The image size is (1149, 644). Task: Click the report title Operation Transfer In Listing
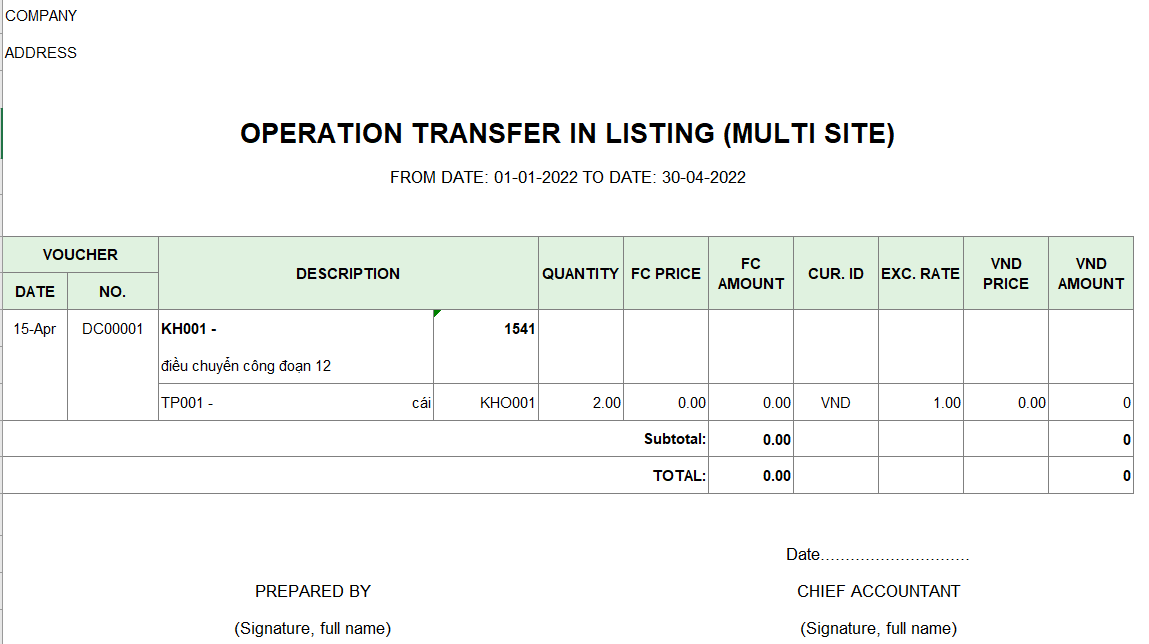(567, 133)
